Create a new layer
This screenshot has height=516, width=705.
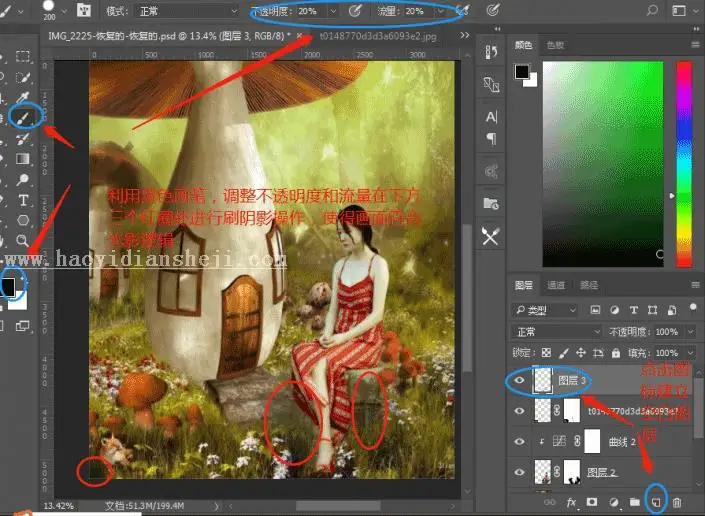[656, 502]
